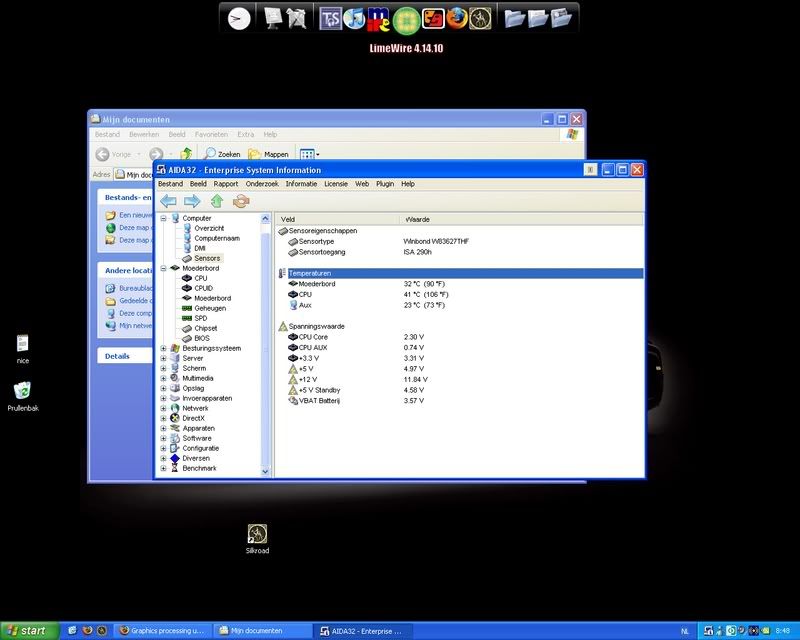The width and height of the screenshot is (800, 640).
Task: Select CPUID in the AIDA32 tree
Action: coord(204,288)
